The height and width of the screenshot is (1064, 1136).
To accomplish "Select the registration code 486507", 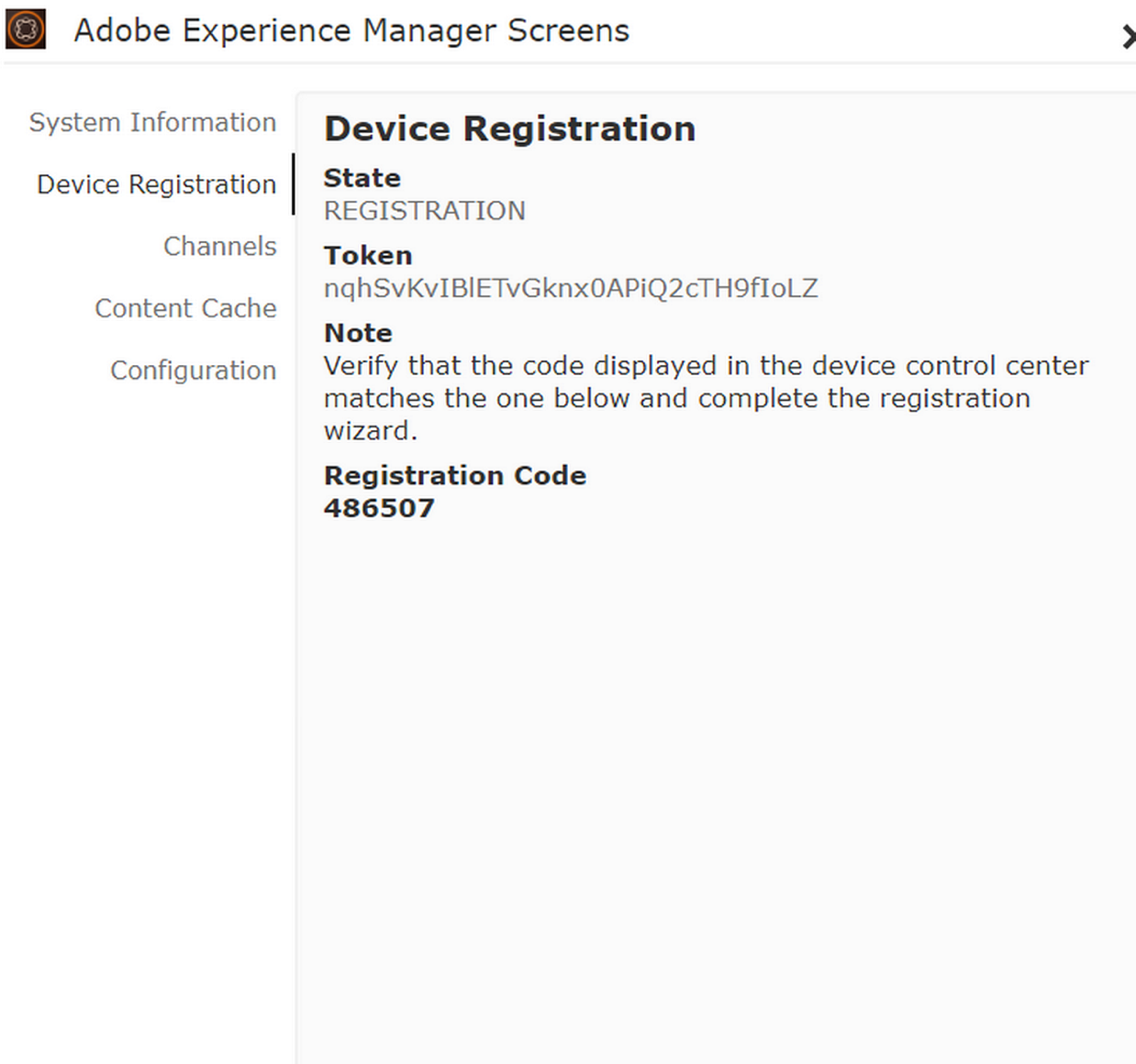I will click(379, 508).
